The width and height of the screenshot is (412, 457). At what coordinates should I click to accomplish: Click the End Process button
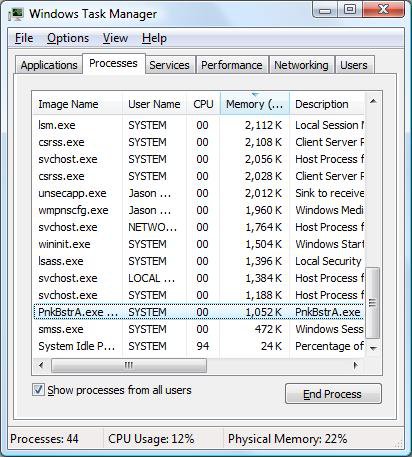[x=333, y=394]
